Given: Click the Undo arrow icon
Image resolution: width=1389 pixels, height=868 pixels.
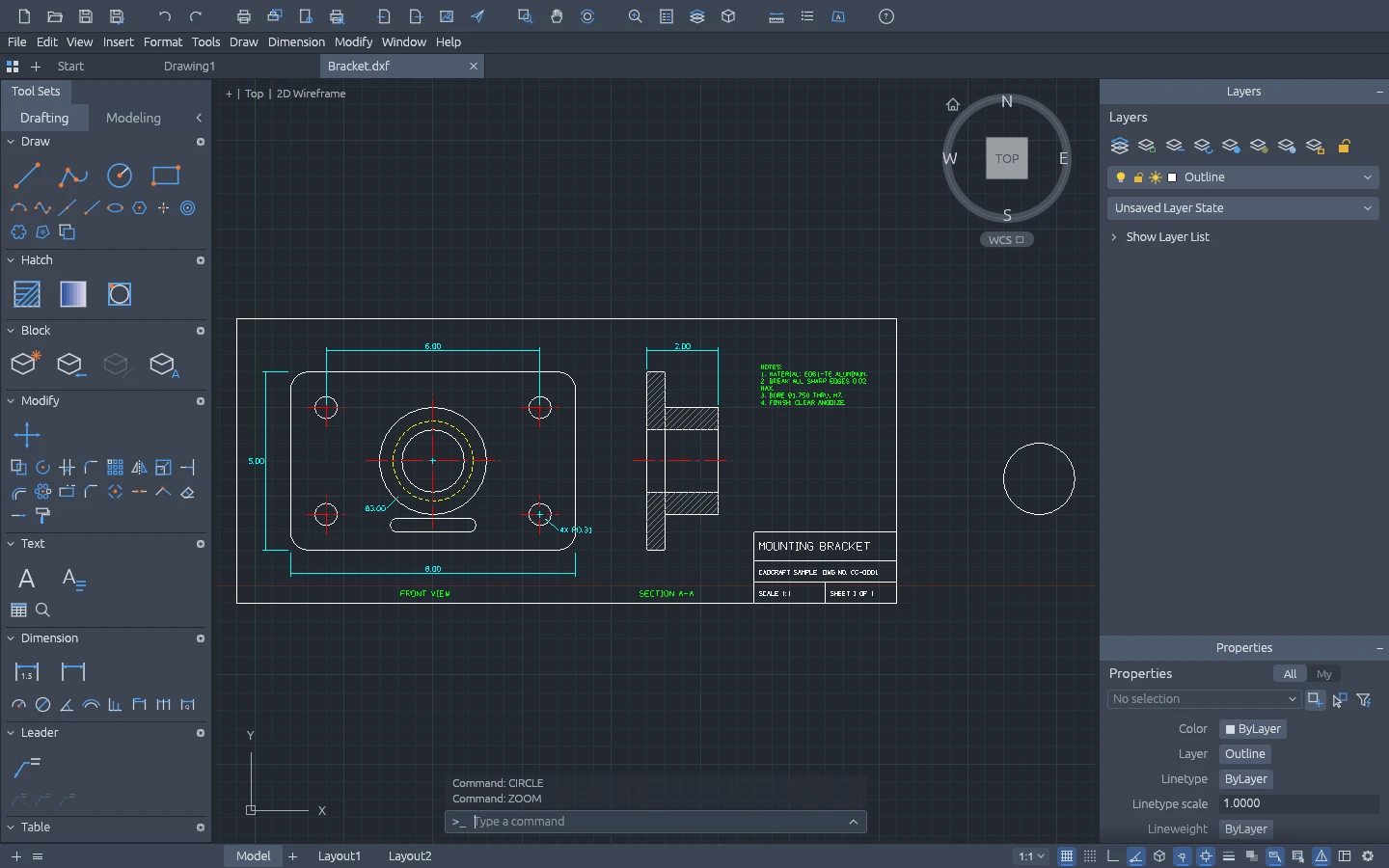Looking at the screenshot, I should click(x=165, y=16).
